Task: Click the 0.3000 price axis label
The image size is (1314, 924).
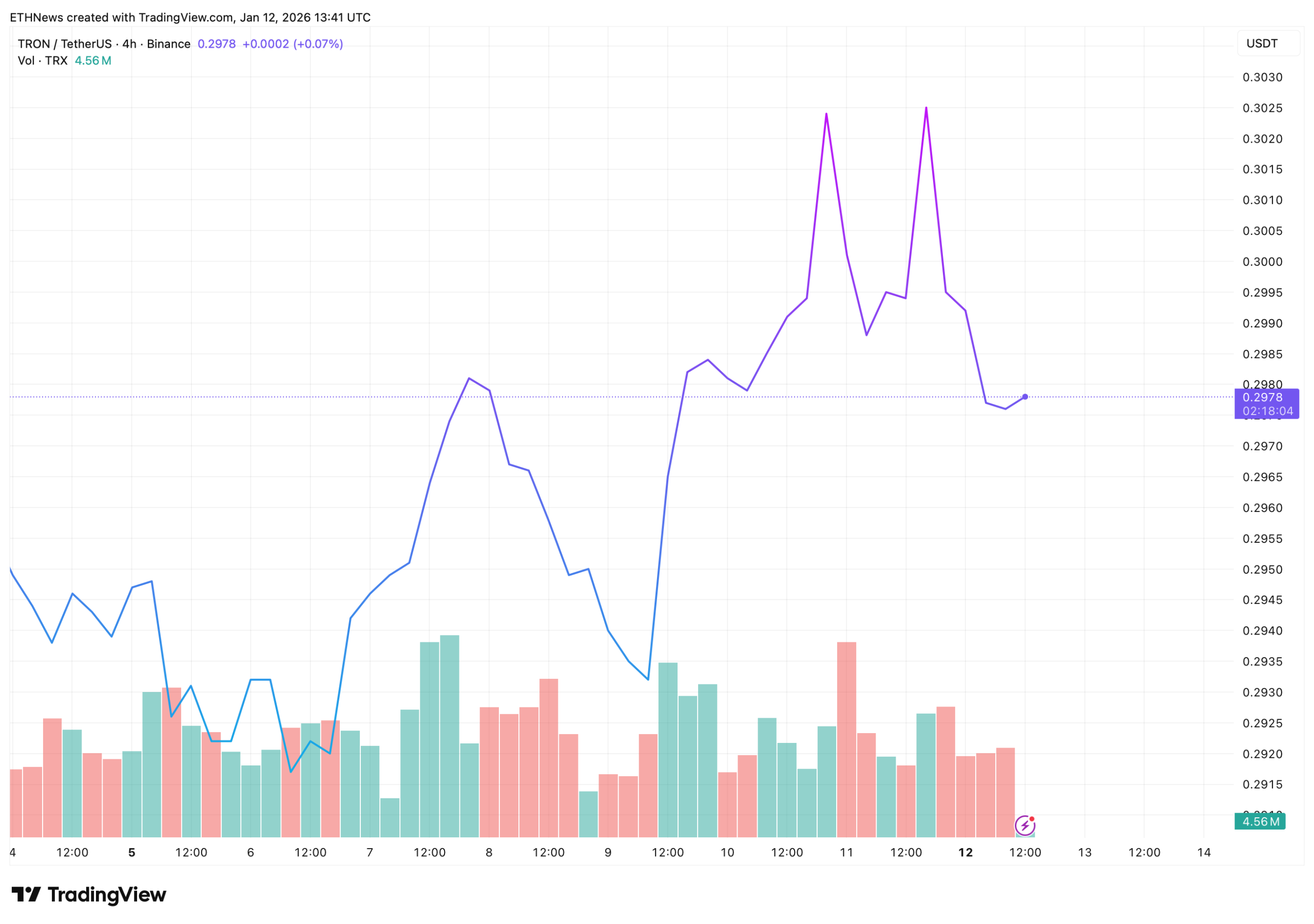Action: (x=1262, y=262)
